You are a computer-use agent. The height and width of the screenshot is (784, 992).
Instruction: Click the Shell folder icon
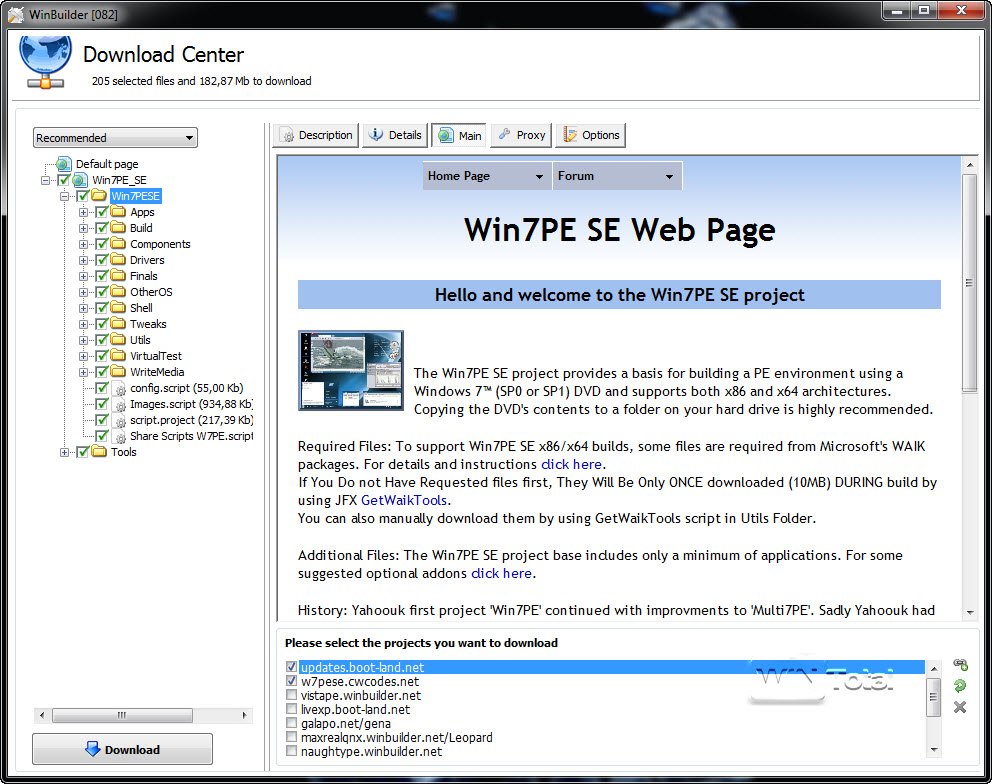coord(118,308)
